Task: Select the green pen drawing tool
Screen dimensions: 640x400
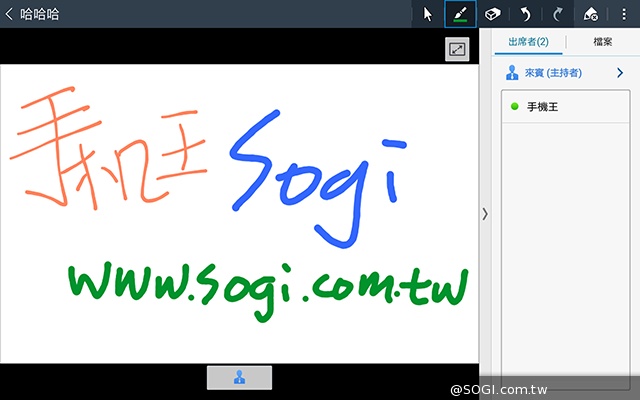Action: tap(460, 14)
